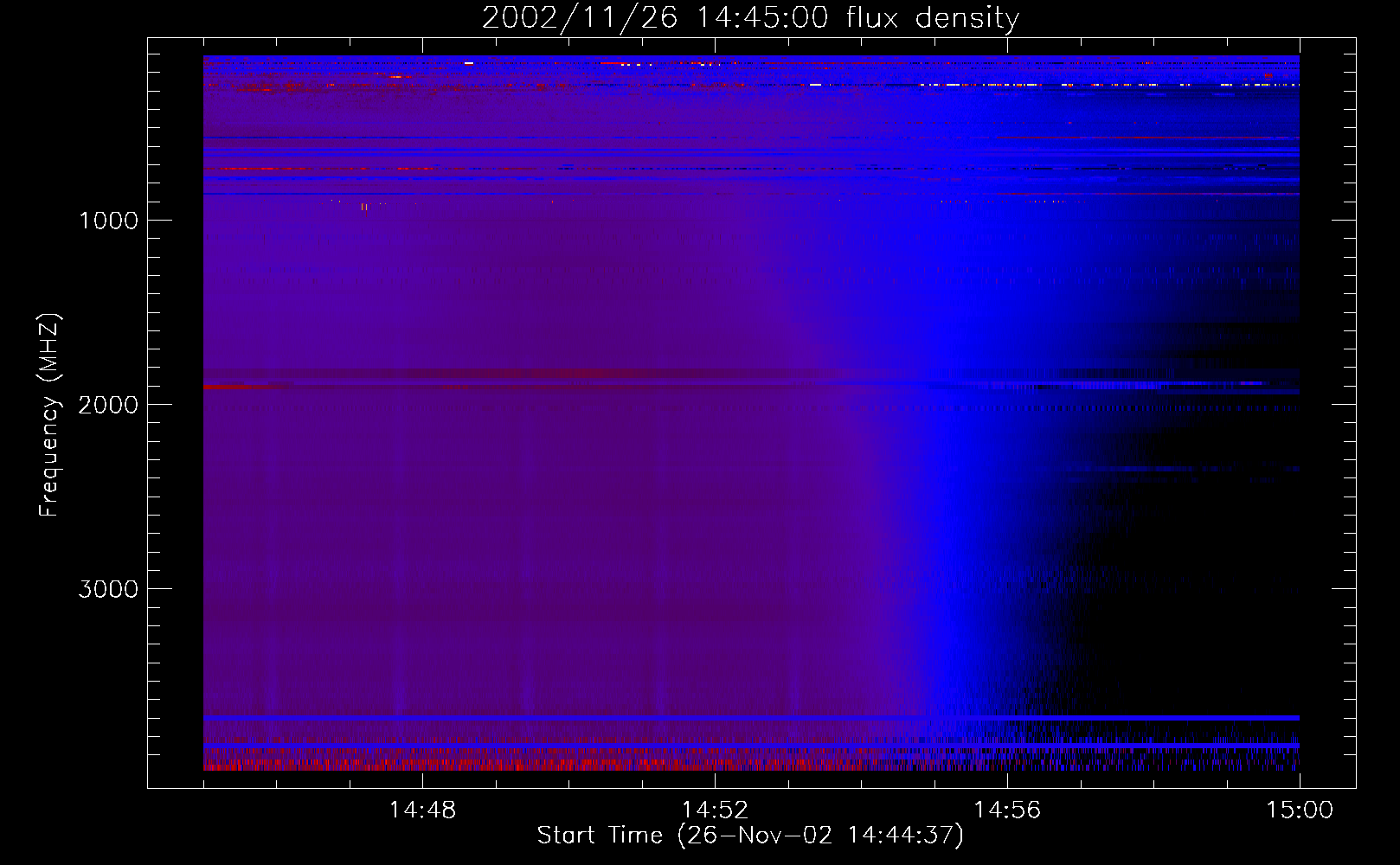
Task: Click the plot title '2002/11/26 14:45:00 flux density'
Action: tap(750, 18)
